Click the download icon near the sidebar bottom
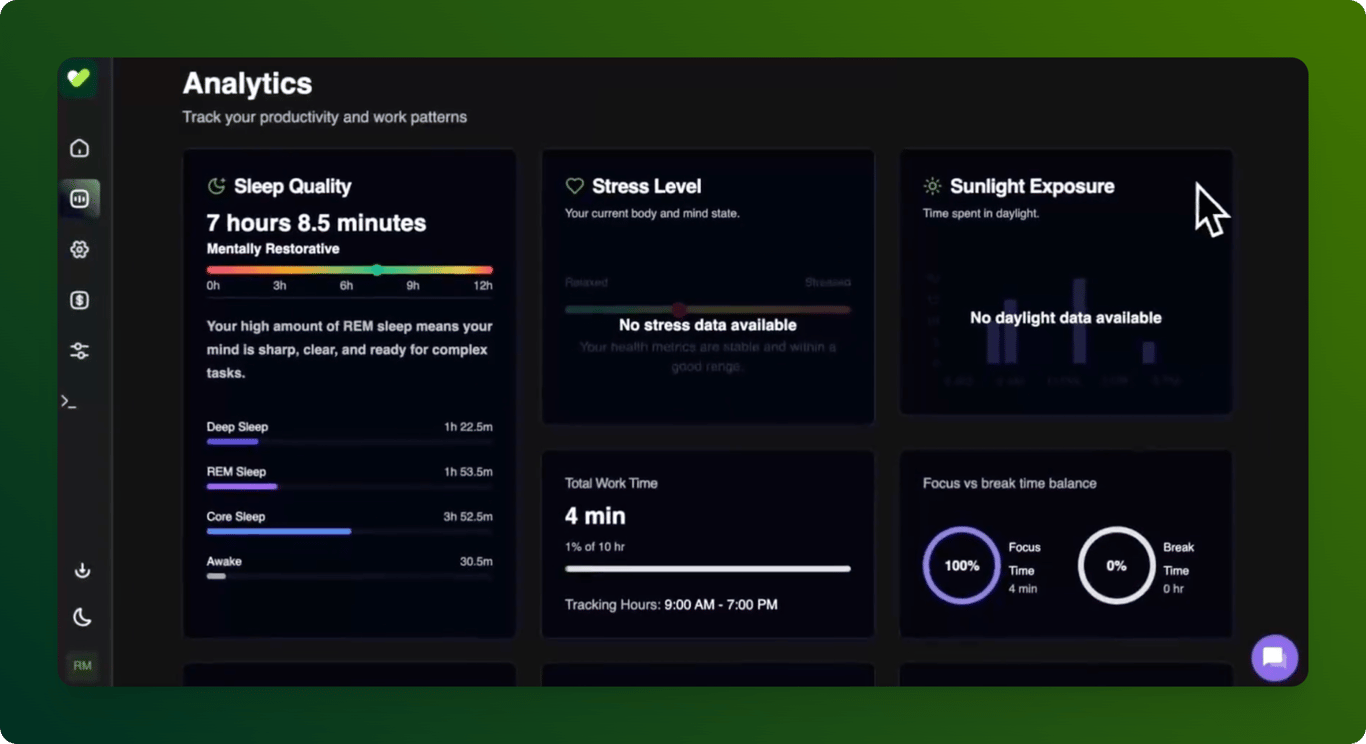1366x744 pixels. pyautogui.click(x=82, y=570)
